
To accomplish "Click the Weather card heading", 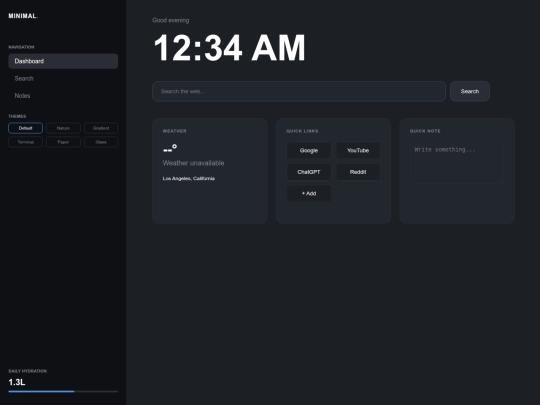I will coord(175,131).
